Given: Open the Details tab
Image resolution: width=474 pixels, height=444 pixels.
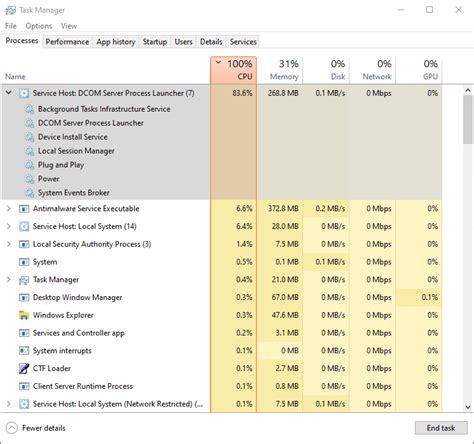Looking at the screenshot, I should [211, 42].
